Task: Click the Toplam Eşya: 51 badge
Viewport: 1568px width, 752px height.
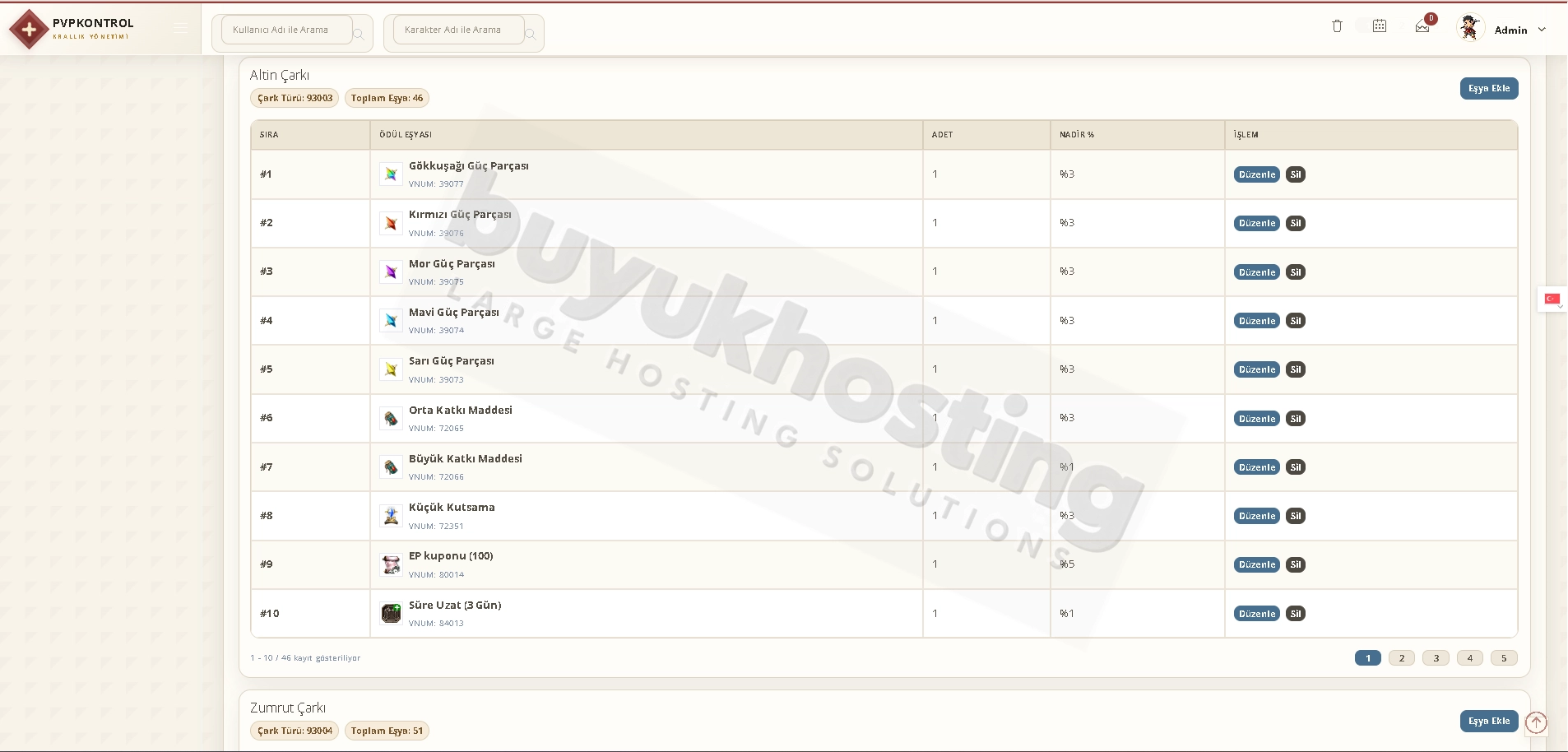Action: 387,731
